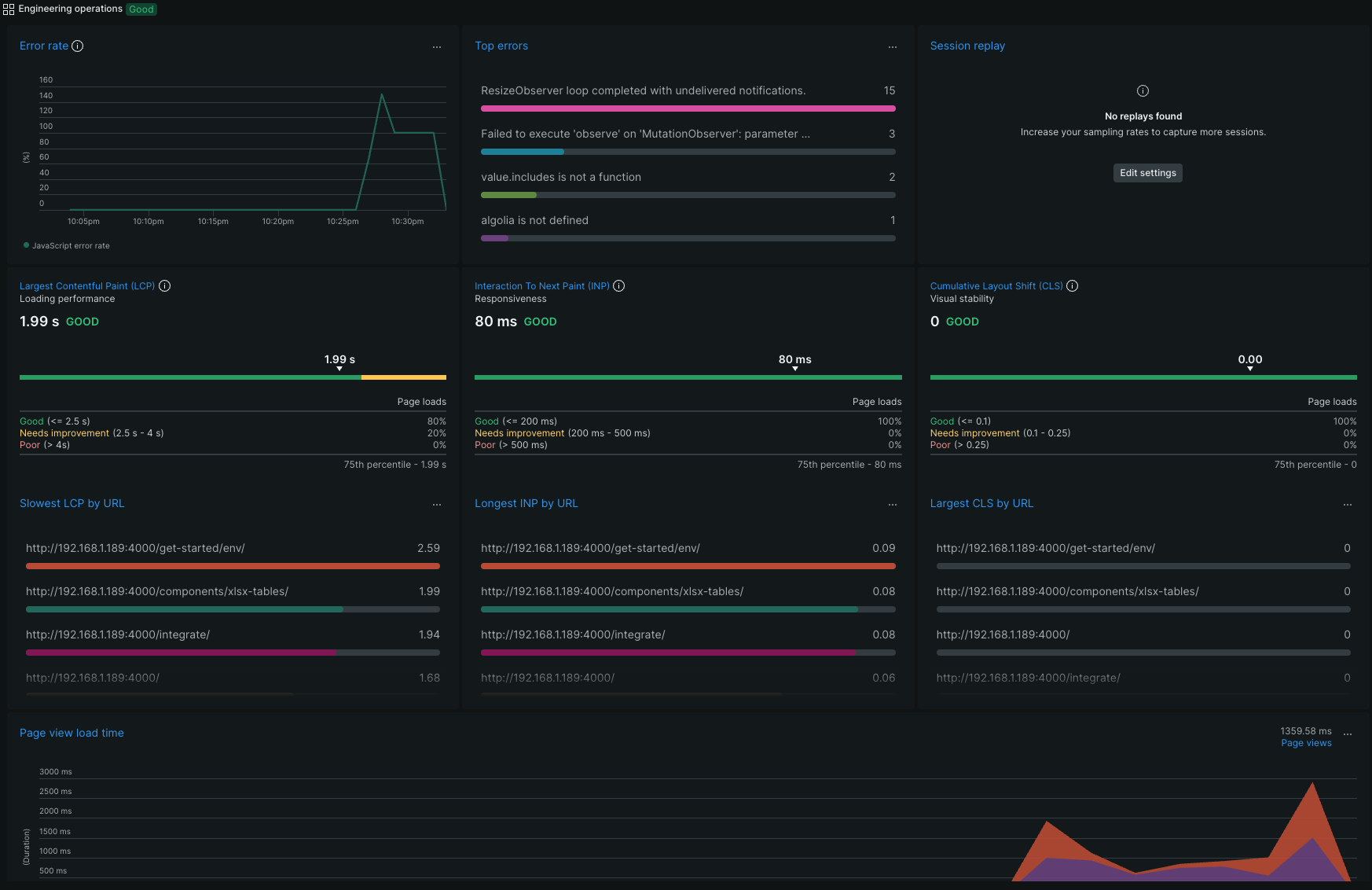This screenshot has width=1372, height=890.
Task: Toggle the Page views legend label
Action: (x=1306, y=743)
